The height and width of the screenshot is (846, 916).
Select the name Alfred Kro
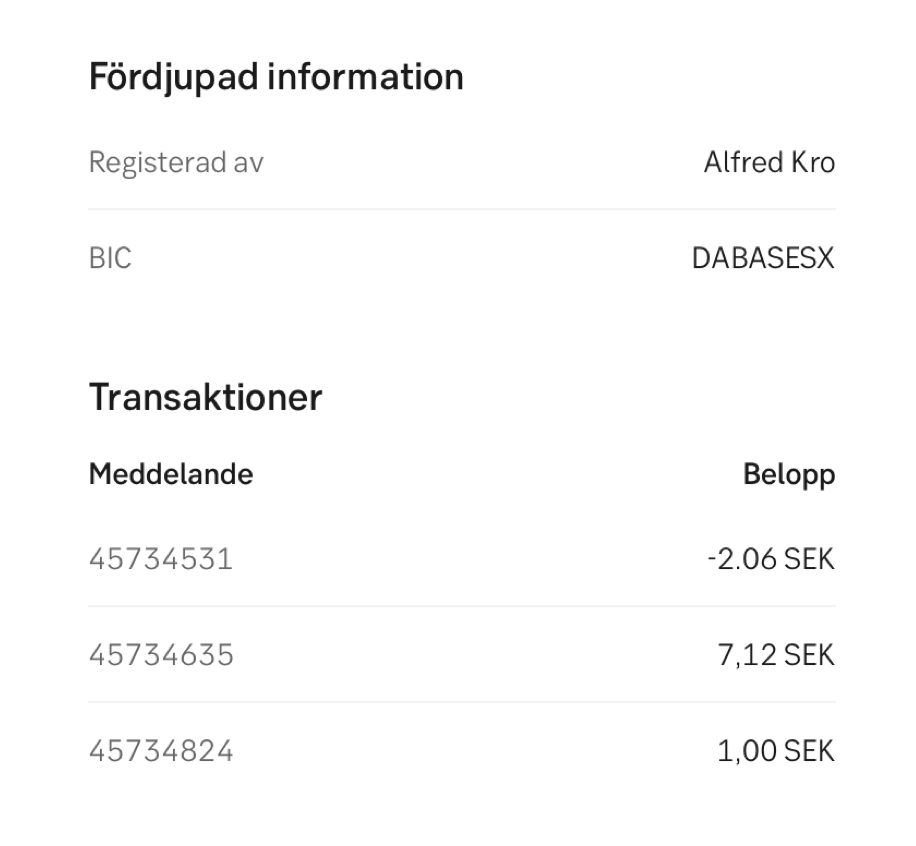pyautogui.click(x=768, y=162)
